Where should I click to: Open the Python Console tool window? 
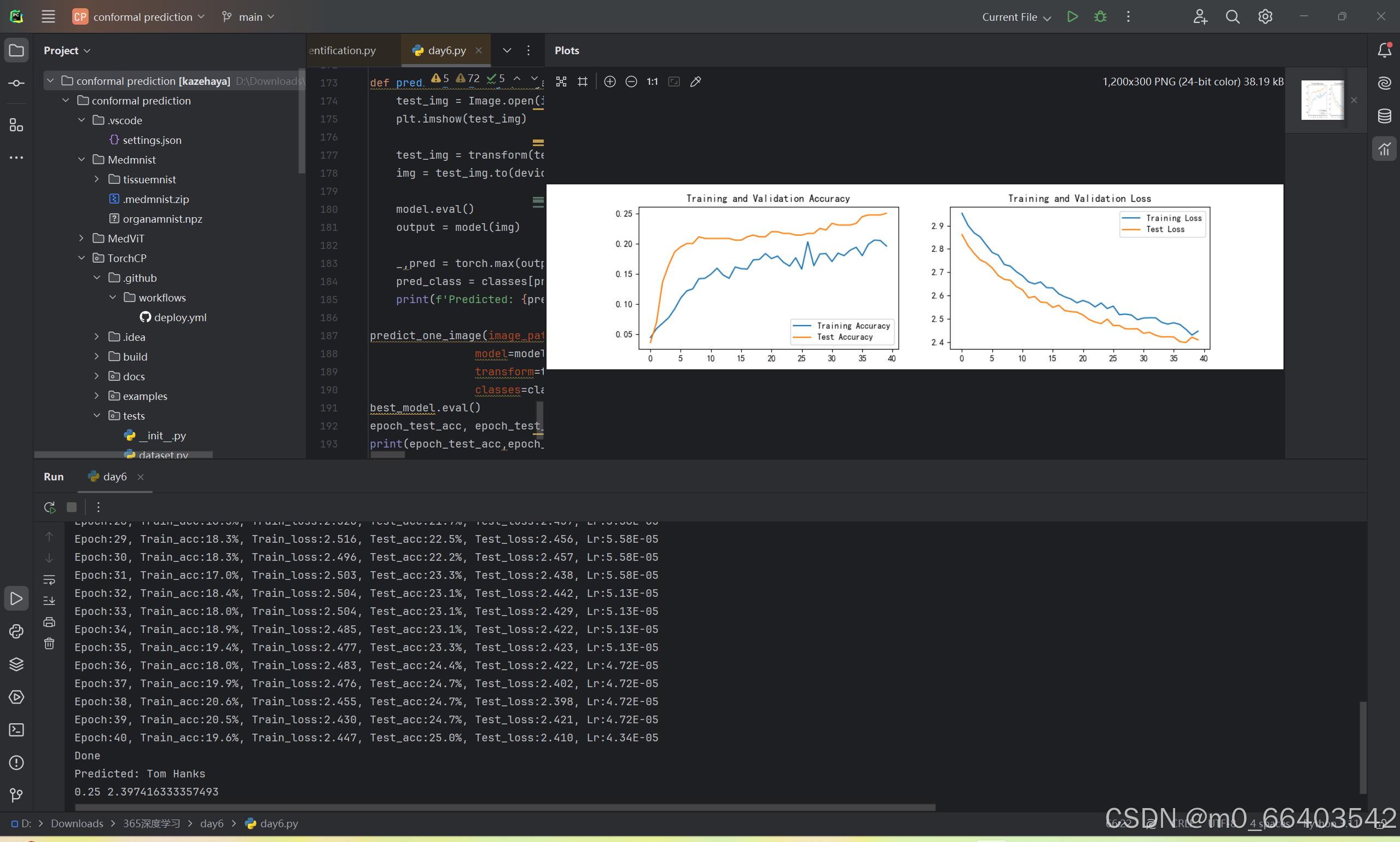coord(16,631)
